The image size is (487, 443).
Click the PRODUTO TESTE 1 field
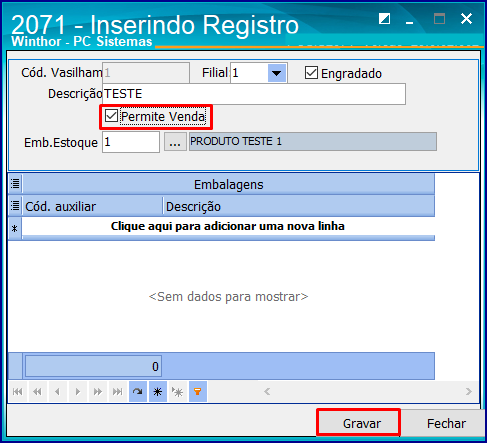[x=313, y=142]
